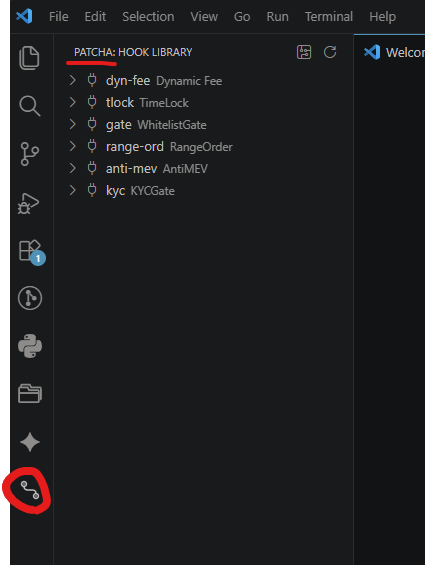Viewport: 425px width, 565px height.
Task: Open the Go menu
Action: pos(242,17)
